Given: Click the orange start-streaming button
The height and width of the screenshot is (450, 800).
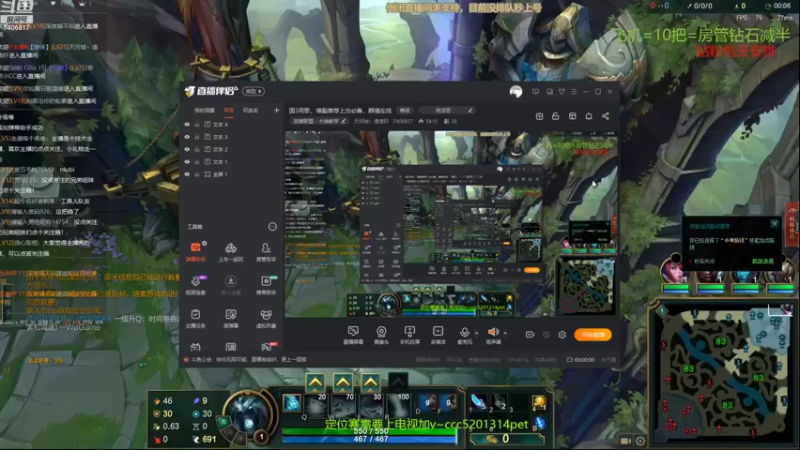Looking at the screenshot, I should 593,335.
